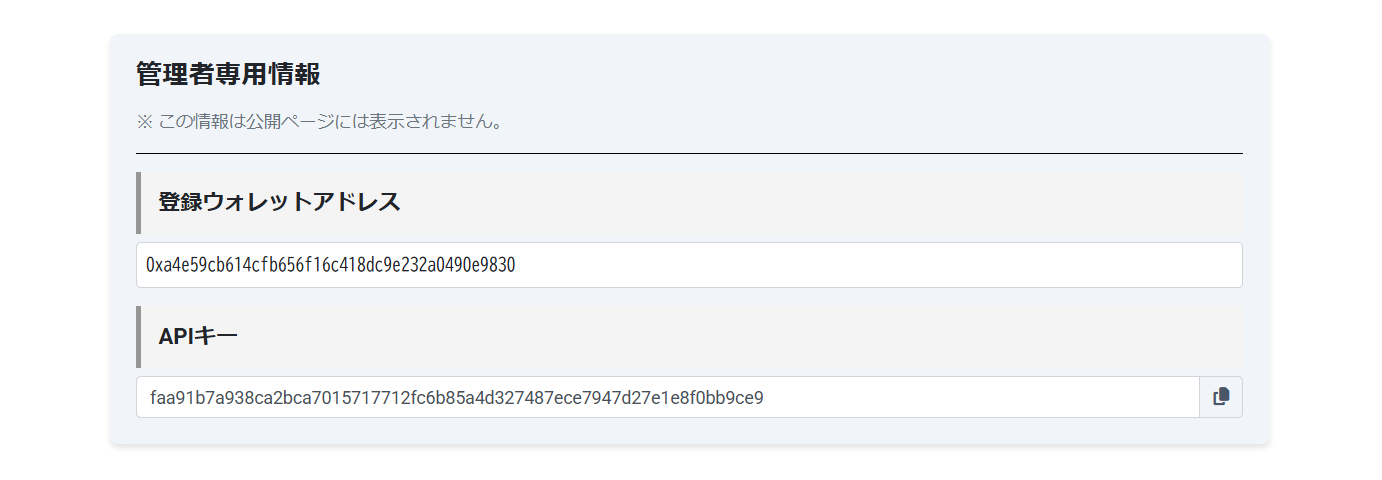The width and height of the screenshot is (1382, 480).
Task: Click the ※ symbol starting the note
Action: tap(144, 122)
